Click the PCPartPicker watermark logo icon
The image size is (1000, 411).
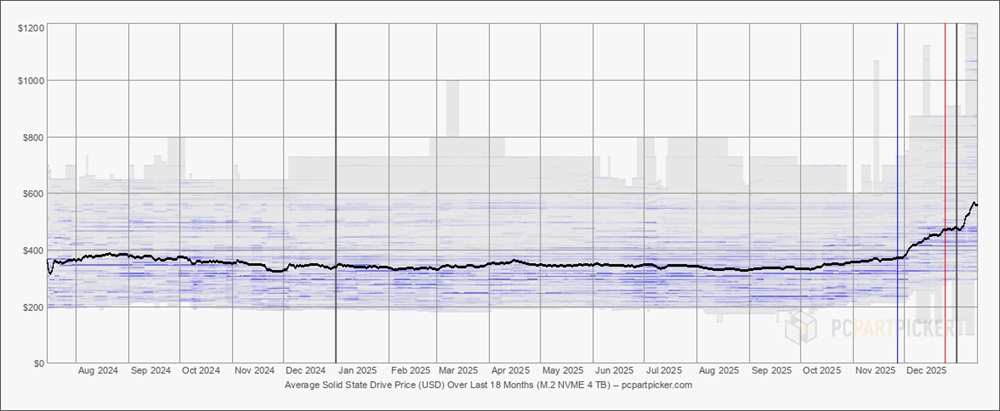[x=800, y=327]
